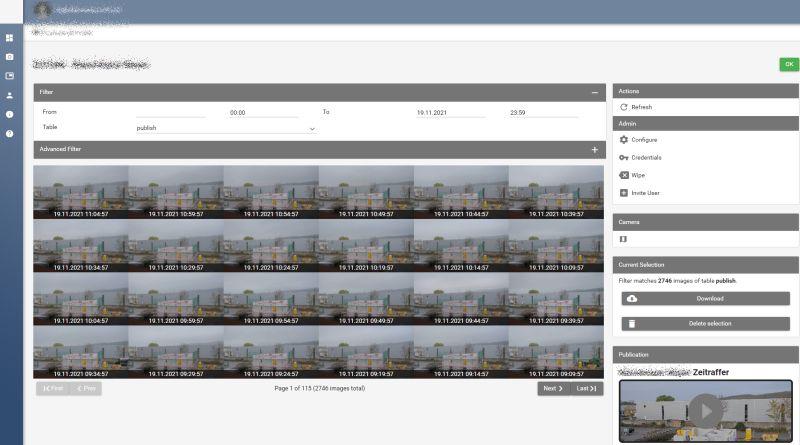Click the Wipe admin action

[x=637, y=175]
